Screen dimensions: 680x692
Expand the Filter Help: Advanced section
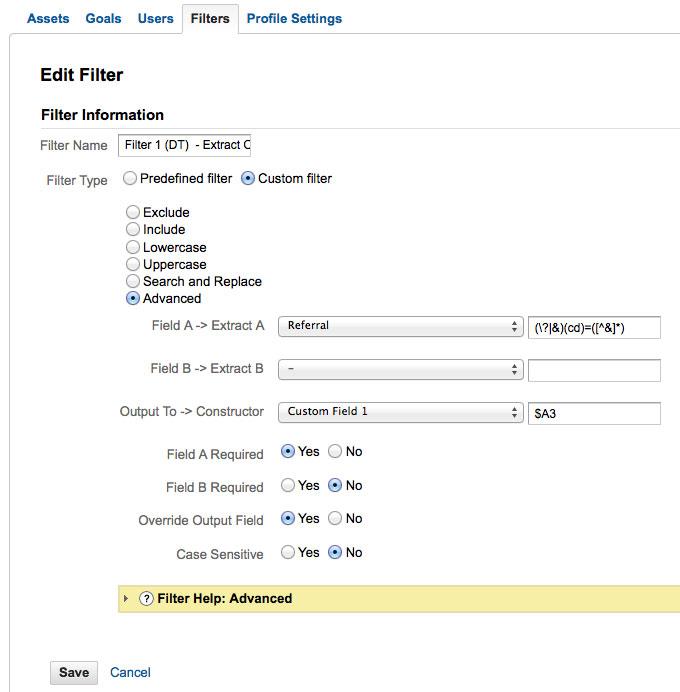126,598
